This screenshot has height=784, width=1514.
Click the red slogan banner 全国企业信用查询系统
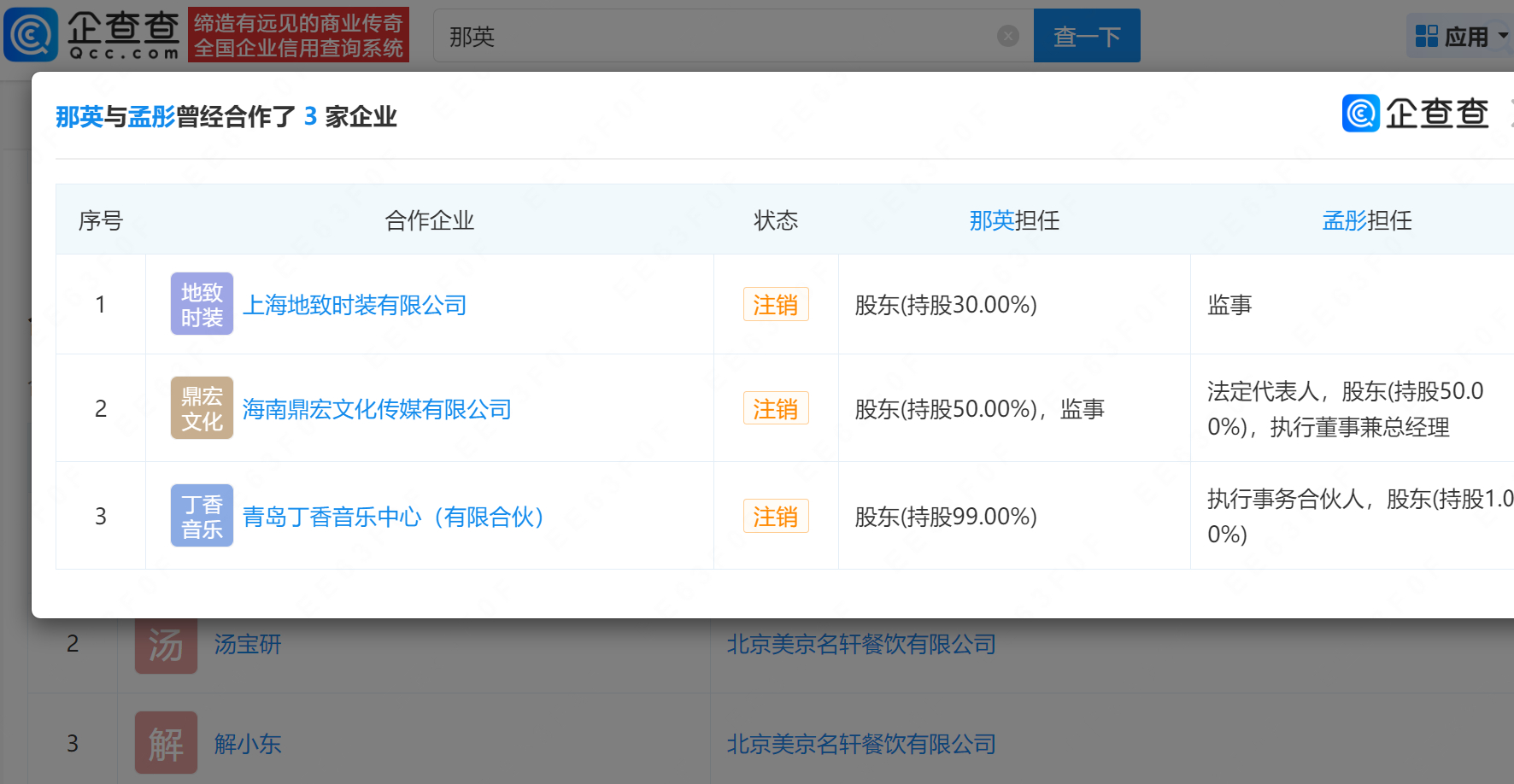tap(299, 35)
